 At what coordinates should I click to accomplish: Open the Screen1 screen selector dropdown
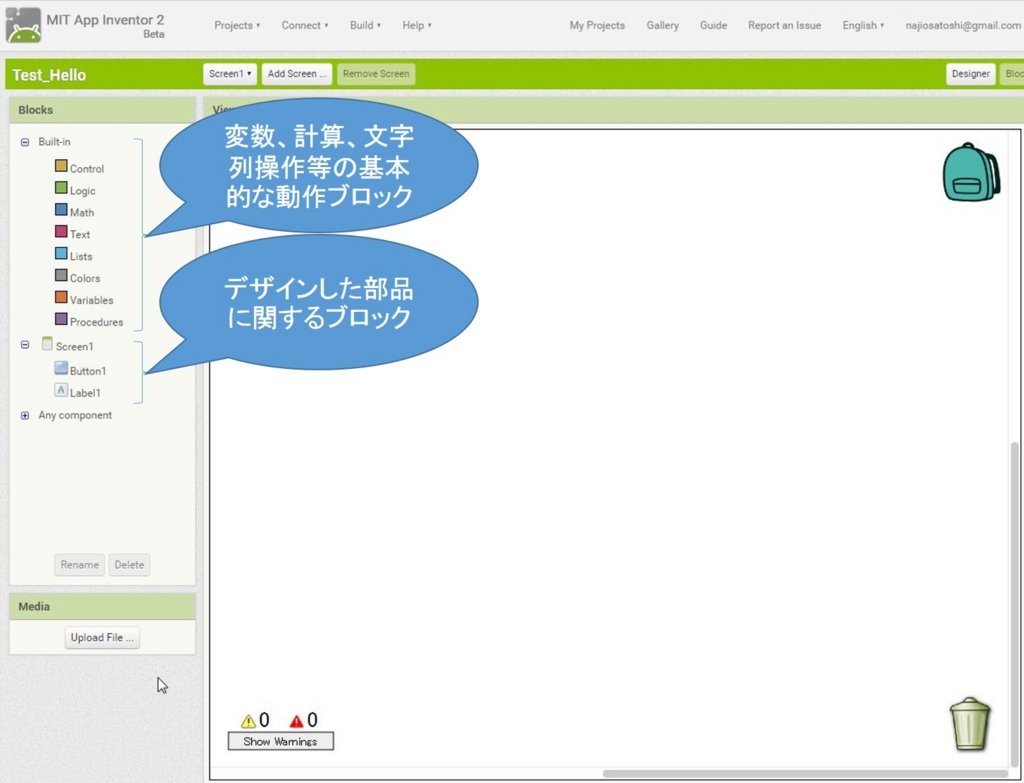229,73
